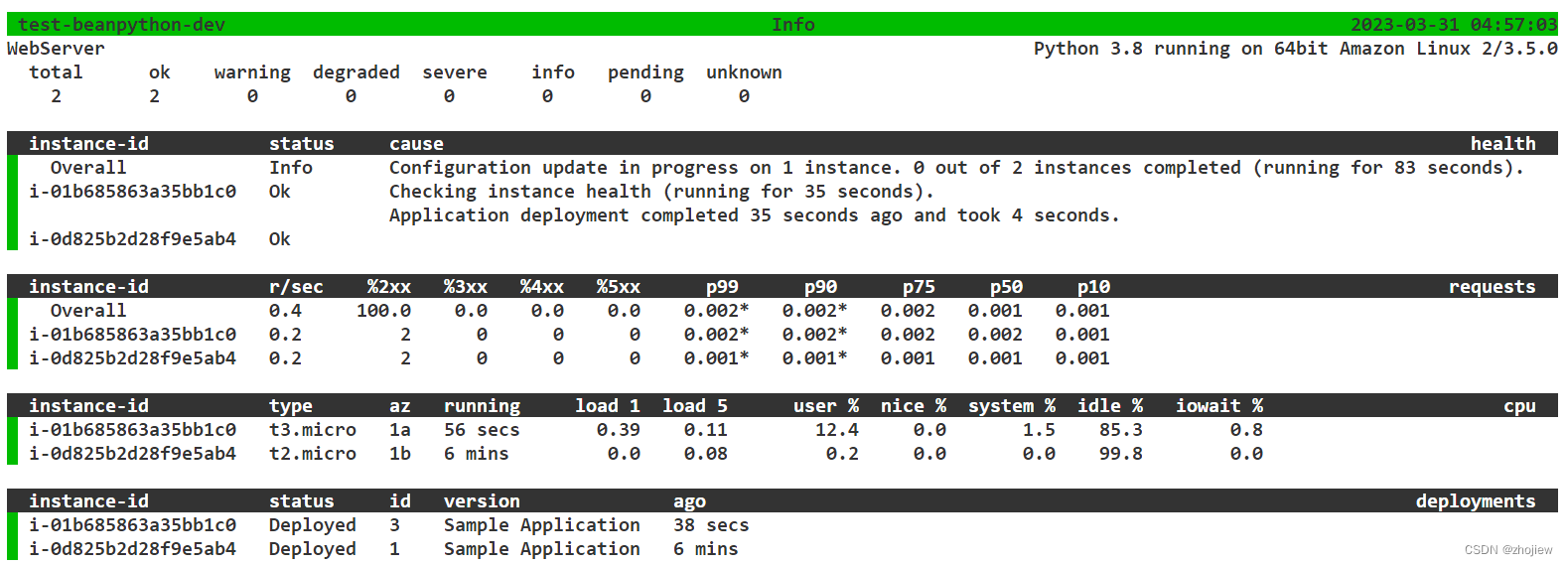
Task: Click the t3.micro instance type
Action: (x=313, y=430)
